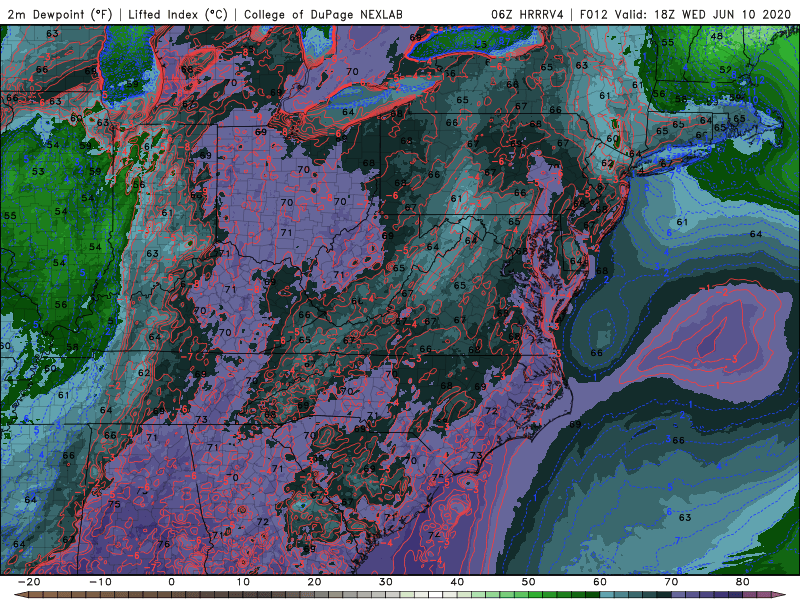Click the '2m Dewpoint (°F)' title label
The width and height of the screenshot is (800, 600).
[x=60, y=14]
